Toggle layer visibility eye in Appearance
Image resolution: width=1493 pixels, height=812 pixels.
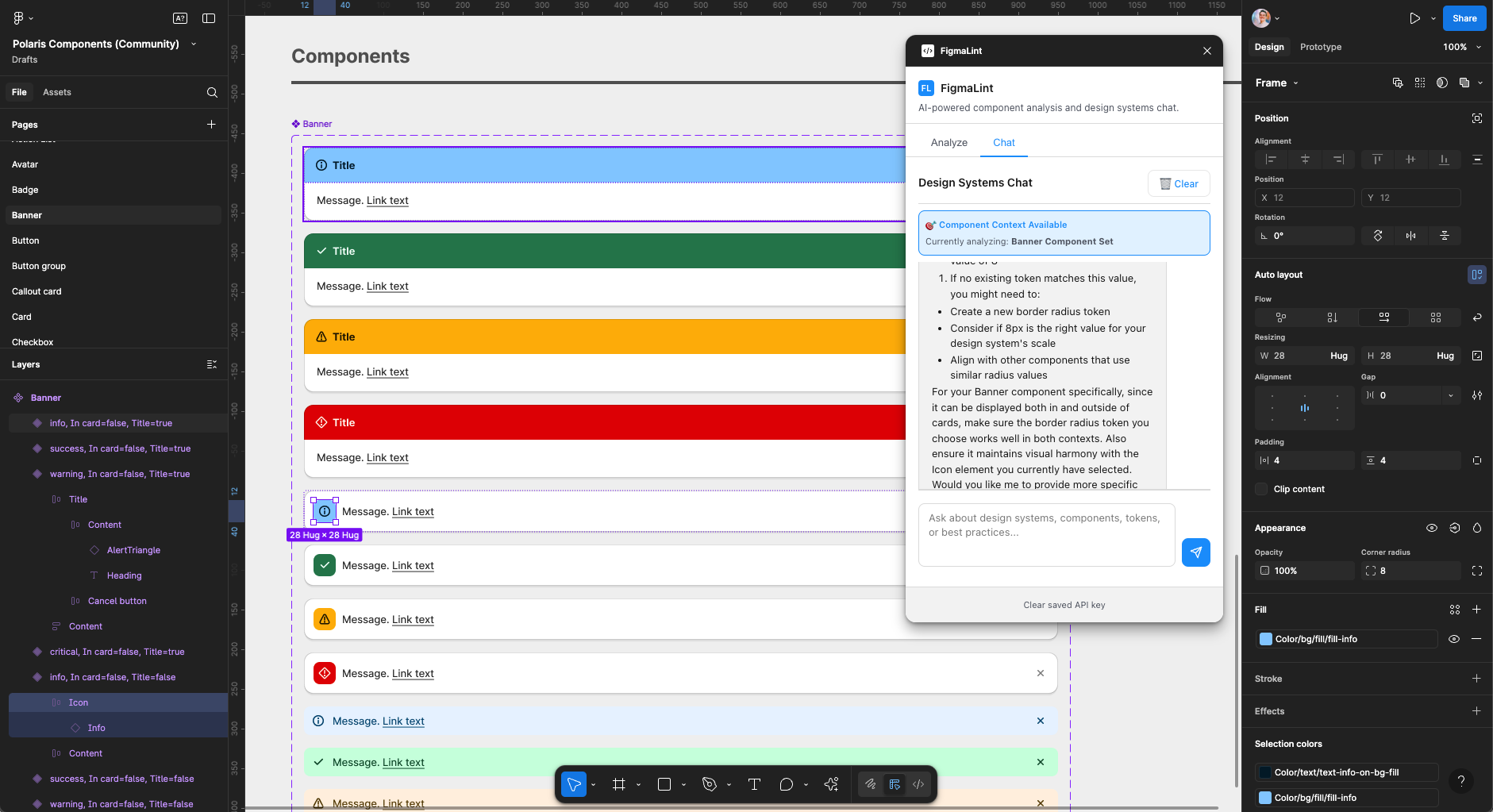[1431, 528]
